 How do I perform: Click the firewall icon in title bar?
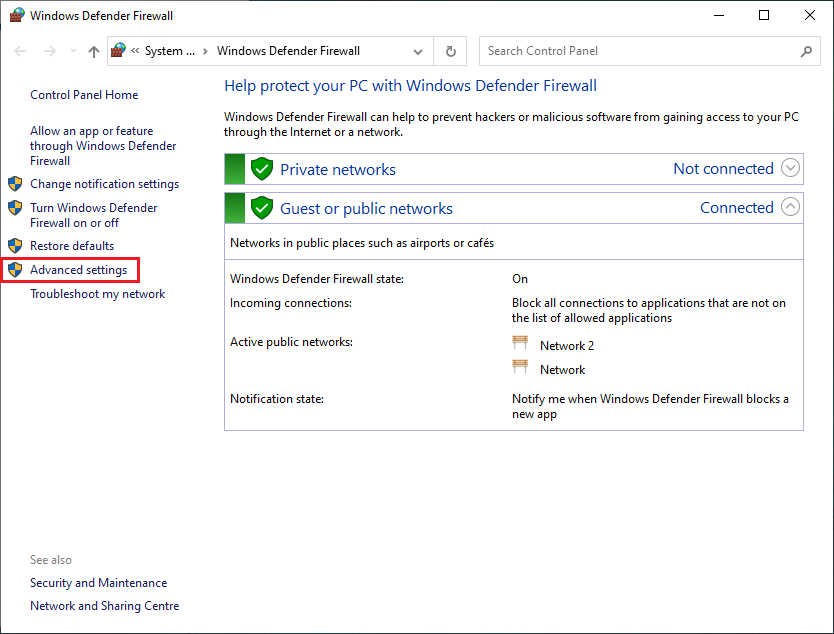(17, 15)
